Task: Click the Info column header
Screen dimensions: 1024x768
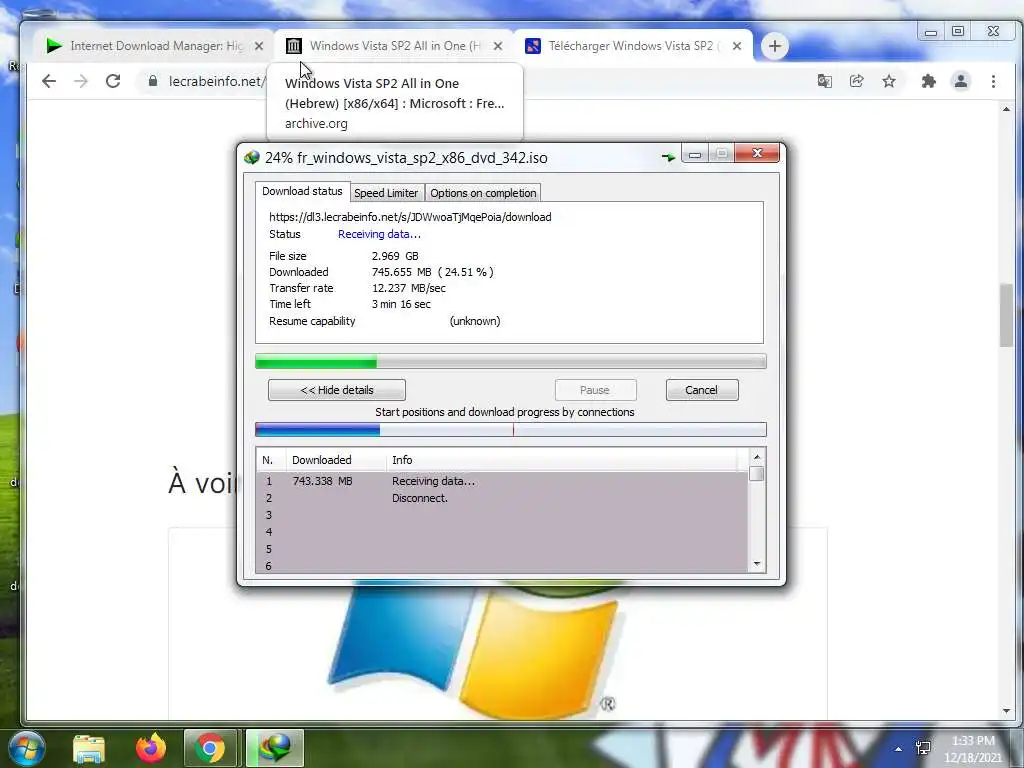Action: [562, 460]
